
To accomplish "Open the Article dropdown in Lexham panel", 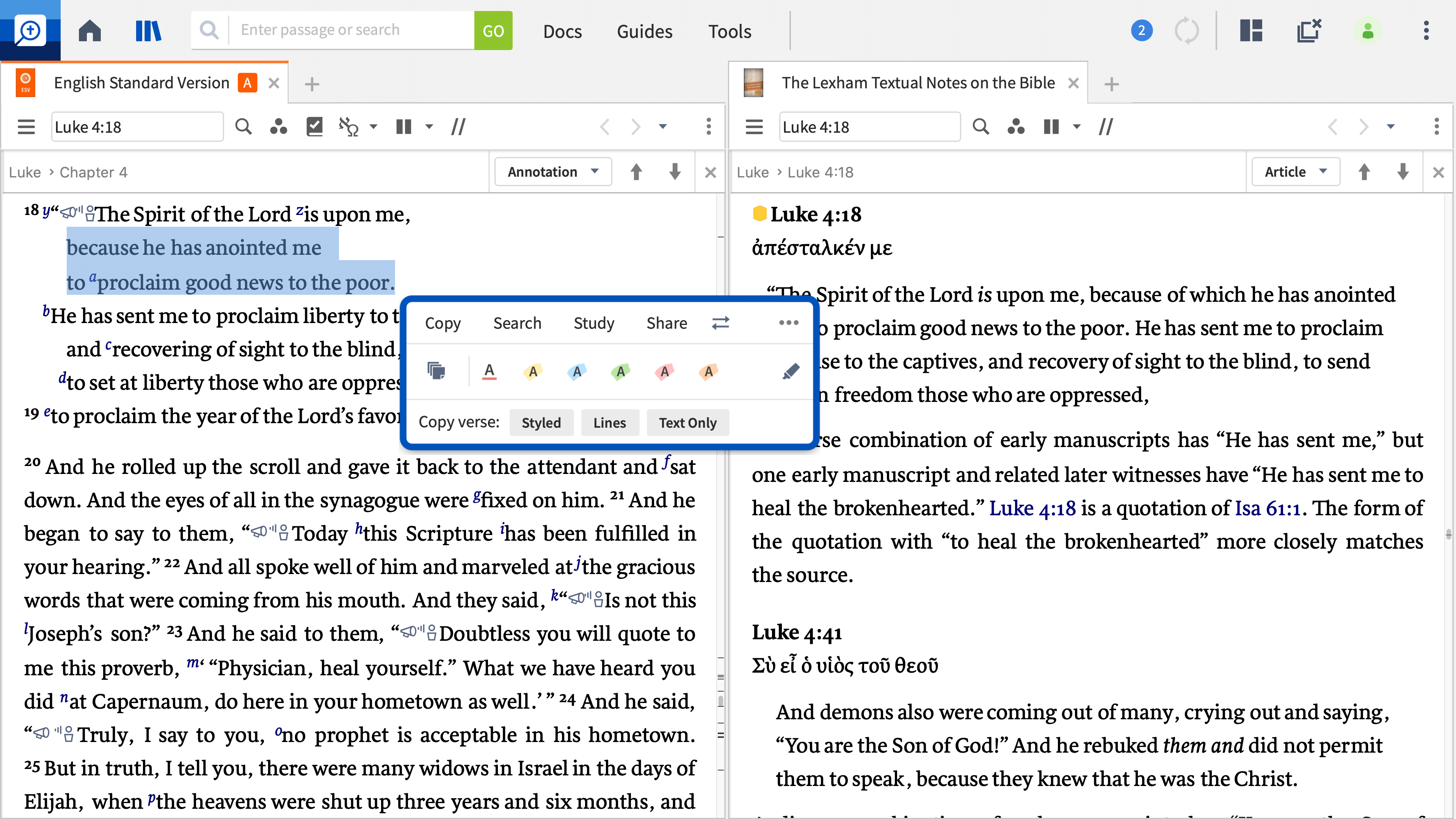I will pyautogui.click(x=1295, y=171).
